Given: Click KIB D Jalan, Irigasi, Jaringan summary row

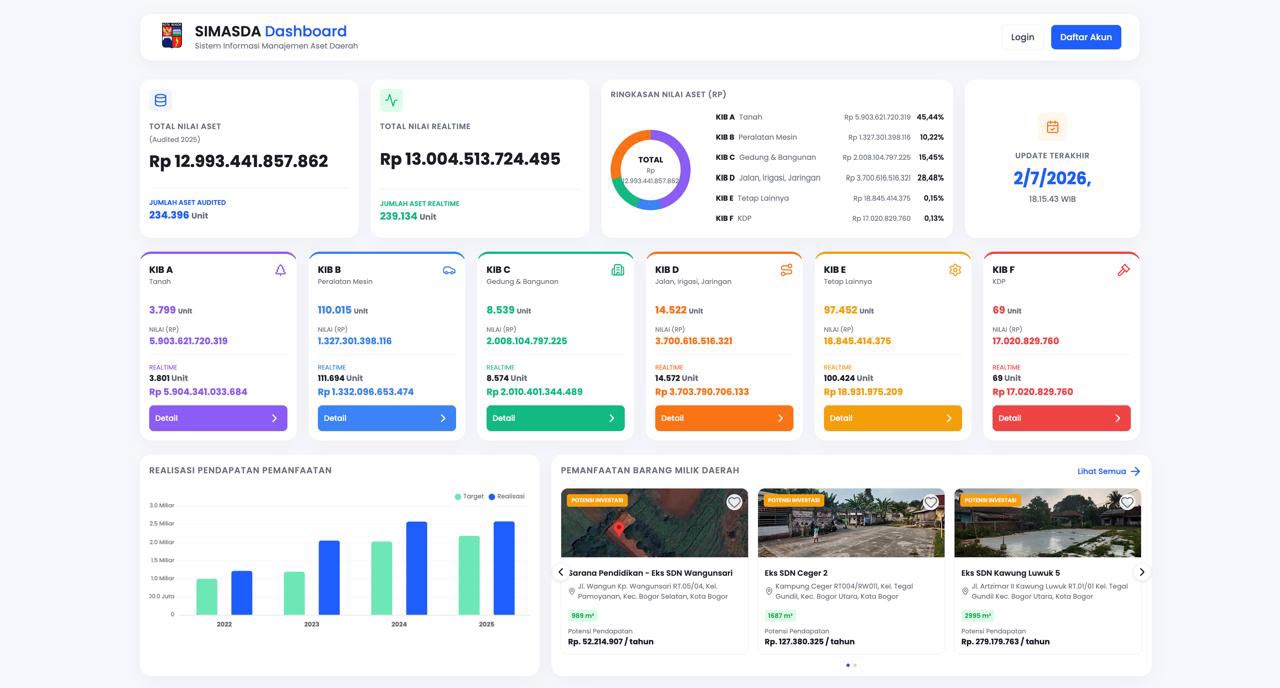Looking at the screenshot, I should tap(829, 178).
